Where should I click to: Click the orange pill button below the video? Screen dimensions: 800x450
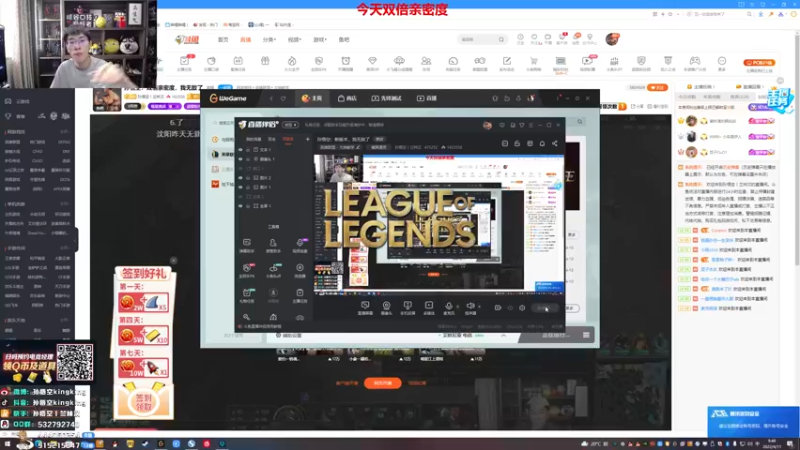pos(382,383)
